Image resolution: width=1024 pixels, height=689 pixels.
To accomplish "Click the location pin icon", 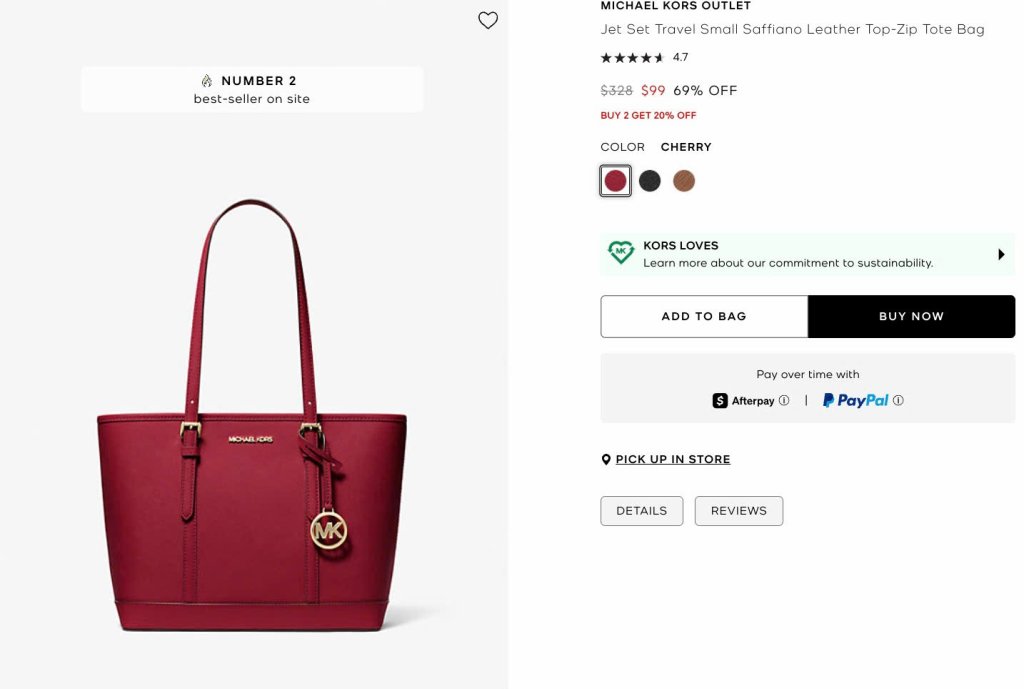I will pos(606,460).
